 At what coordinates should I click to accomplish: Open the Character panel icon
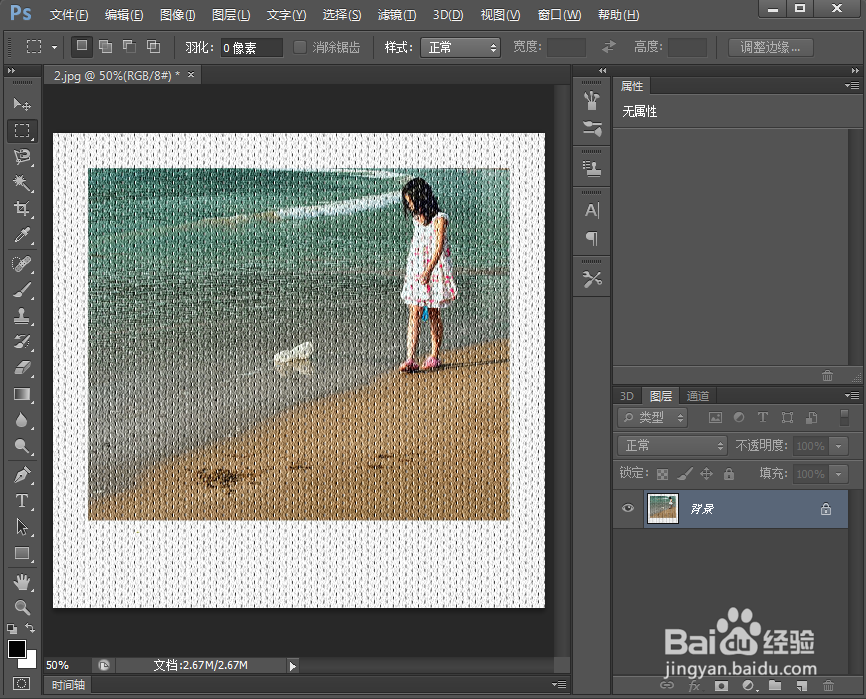[592, 210]
